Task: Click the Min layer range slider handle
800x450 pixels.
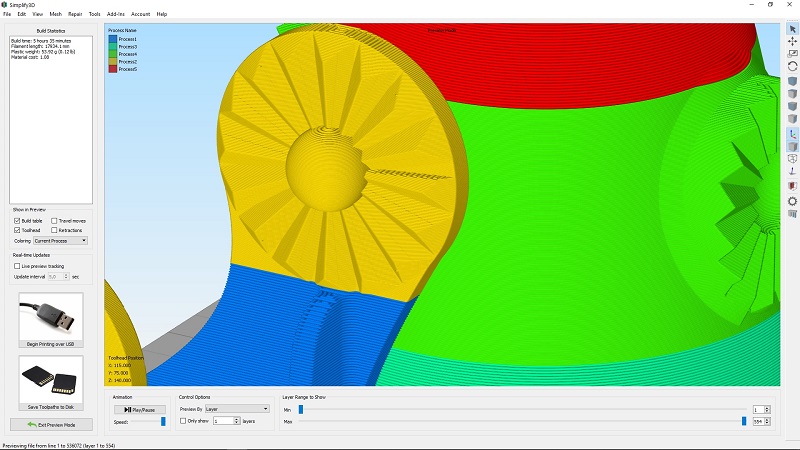Action: pyautogui.click(x=301, y=409)
